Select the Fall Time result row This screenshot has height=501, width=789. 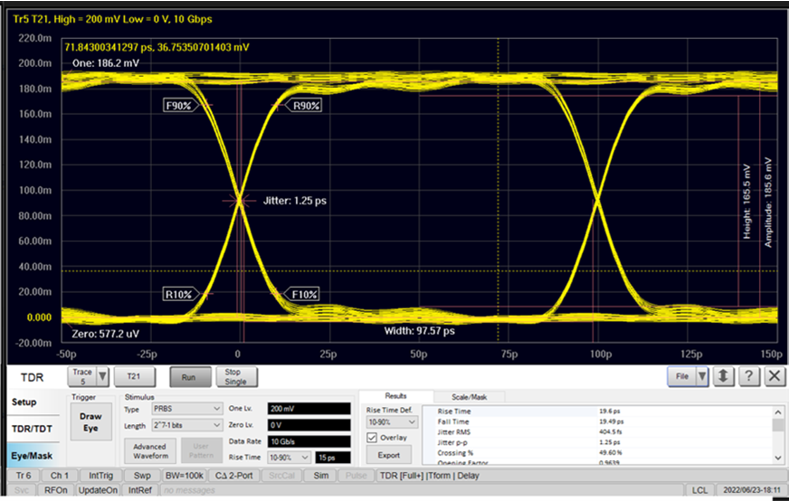[597, 422]
